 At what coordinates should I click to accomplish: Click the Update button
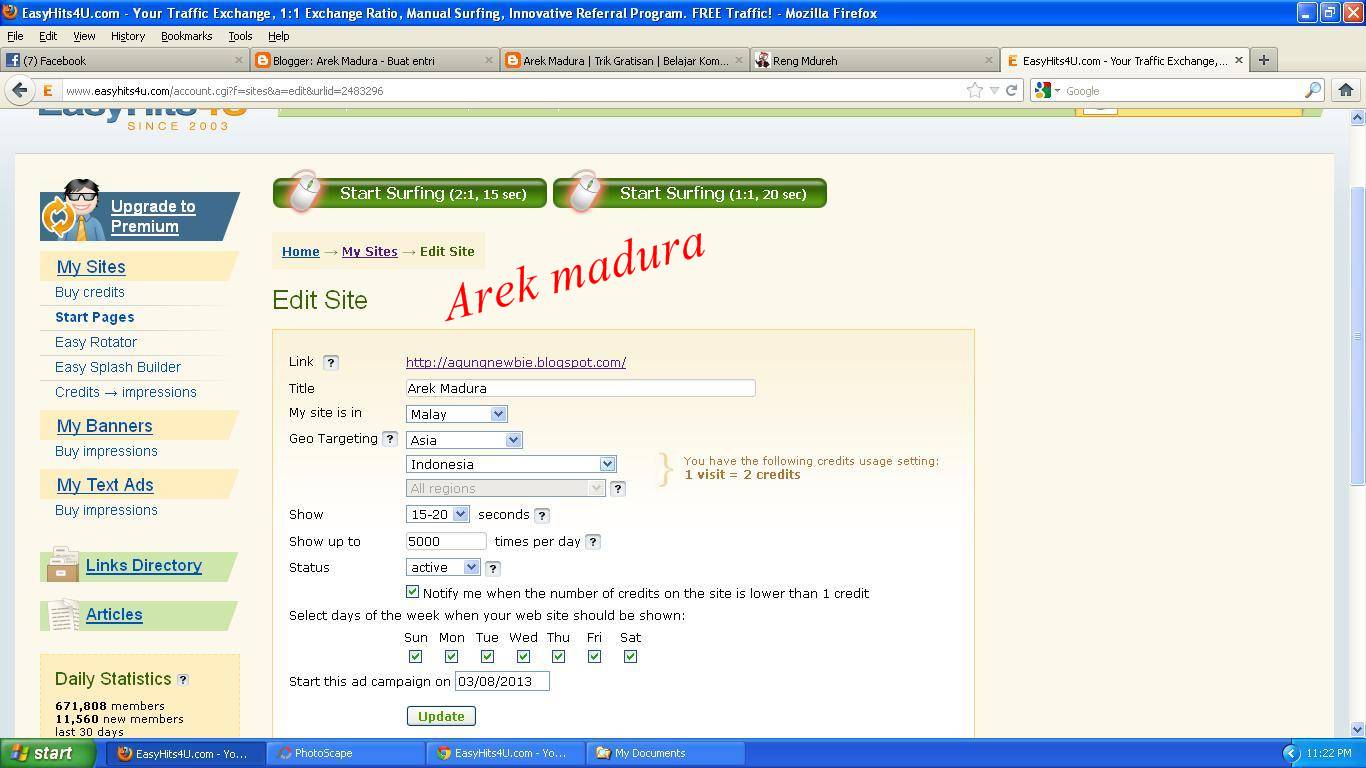[441, 716]
